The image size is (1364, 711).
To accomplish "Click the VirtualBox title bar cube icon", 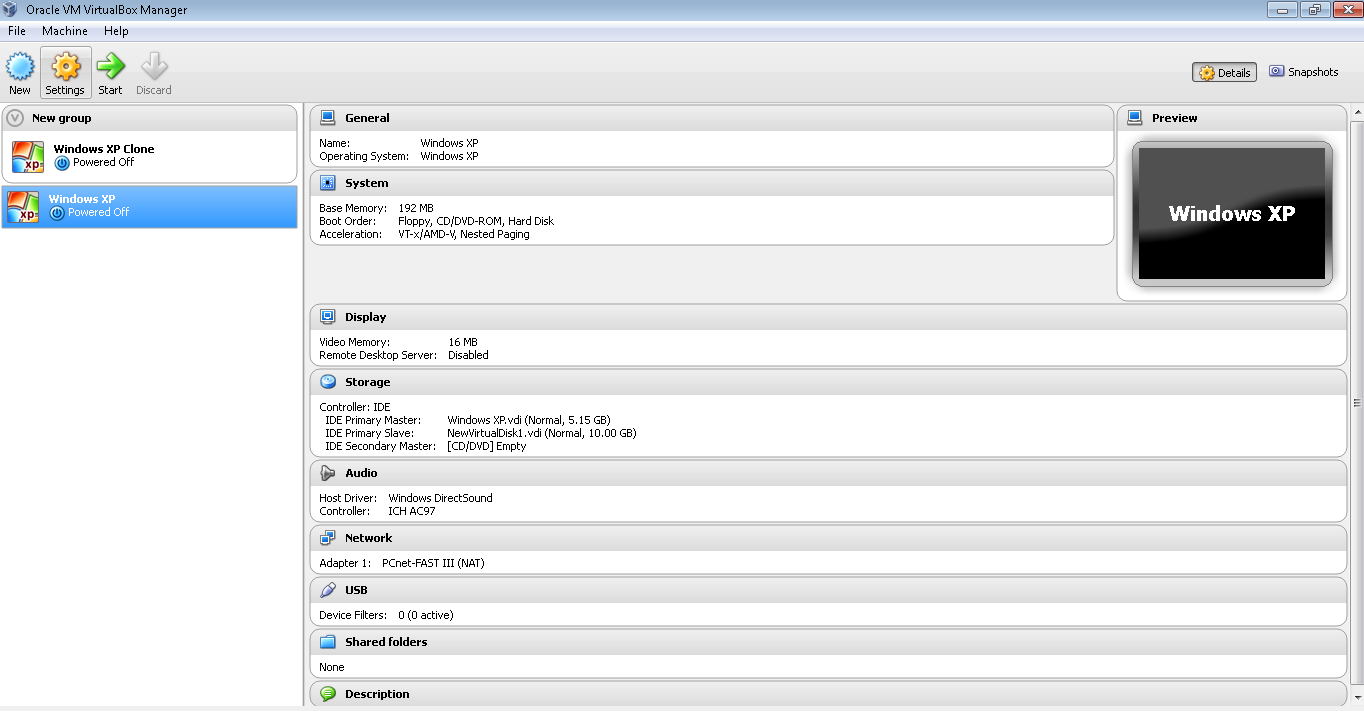I will (10, 10).
